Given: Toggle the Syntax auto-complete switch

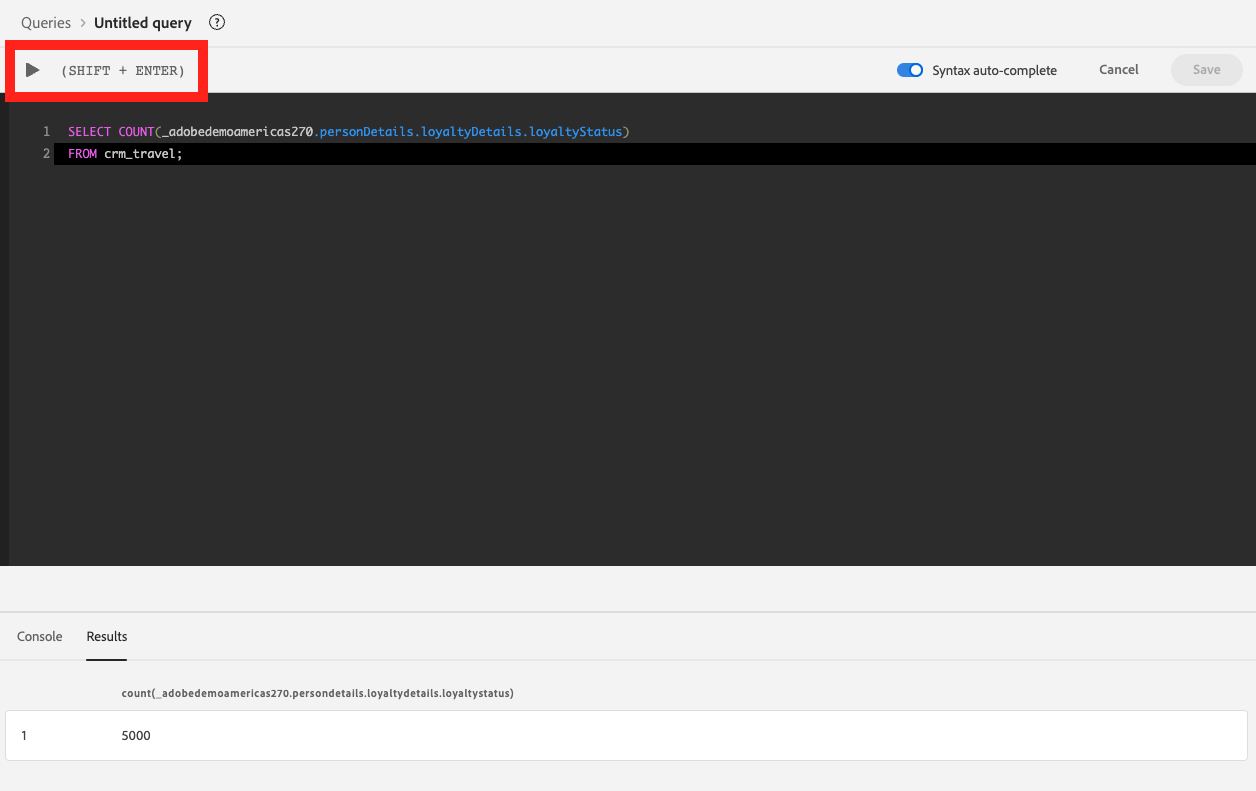Looking at the screenshot, I should pyautogui.click(x=910, y=70).
